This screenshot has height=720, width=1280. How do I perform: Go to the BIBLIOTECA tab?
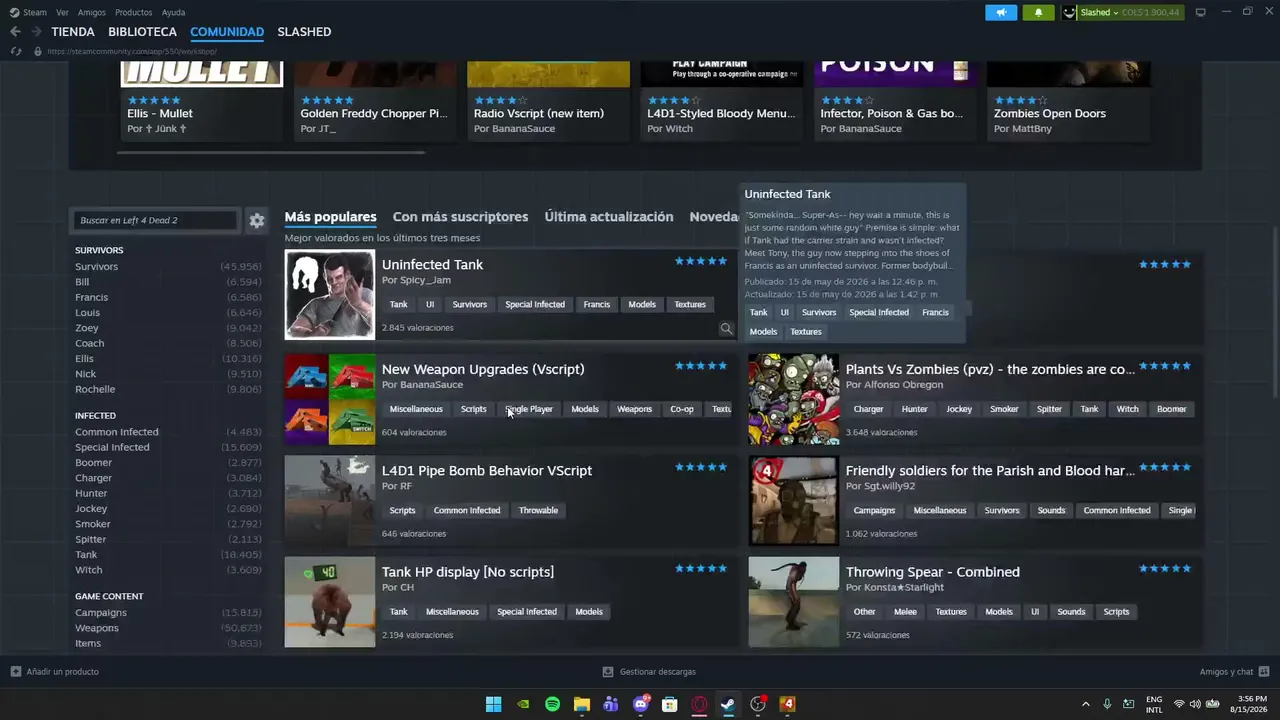143,32
